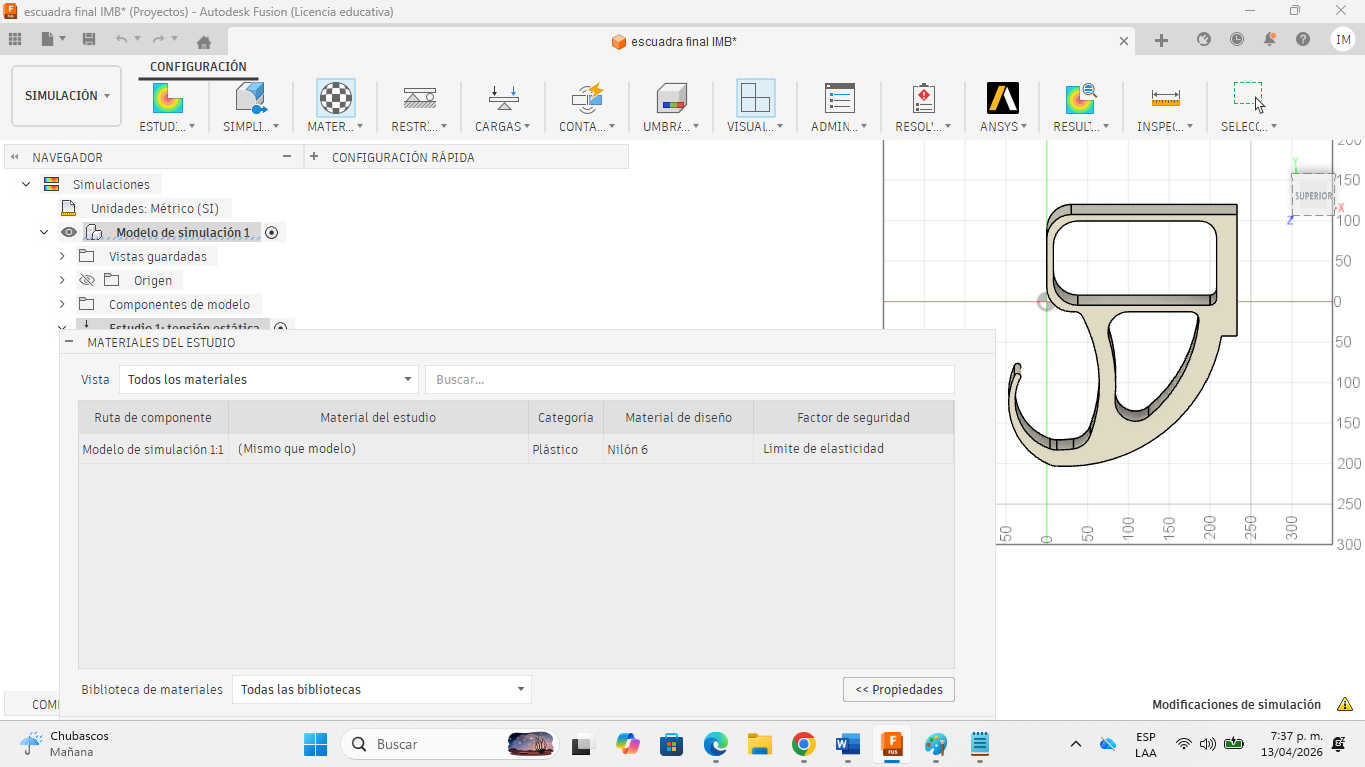
Task: Click the Buscar field in materials panel
Action: coord(689,380)
